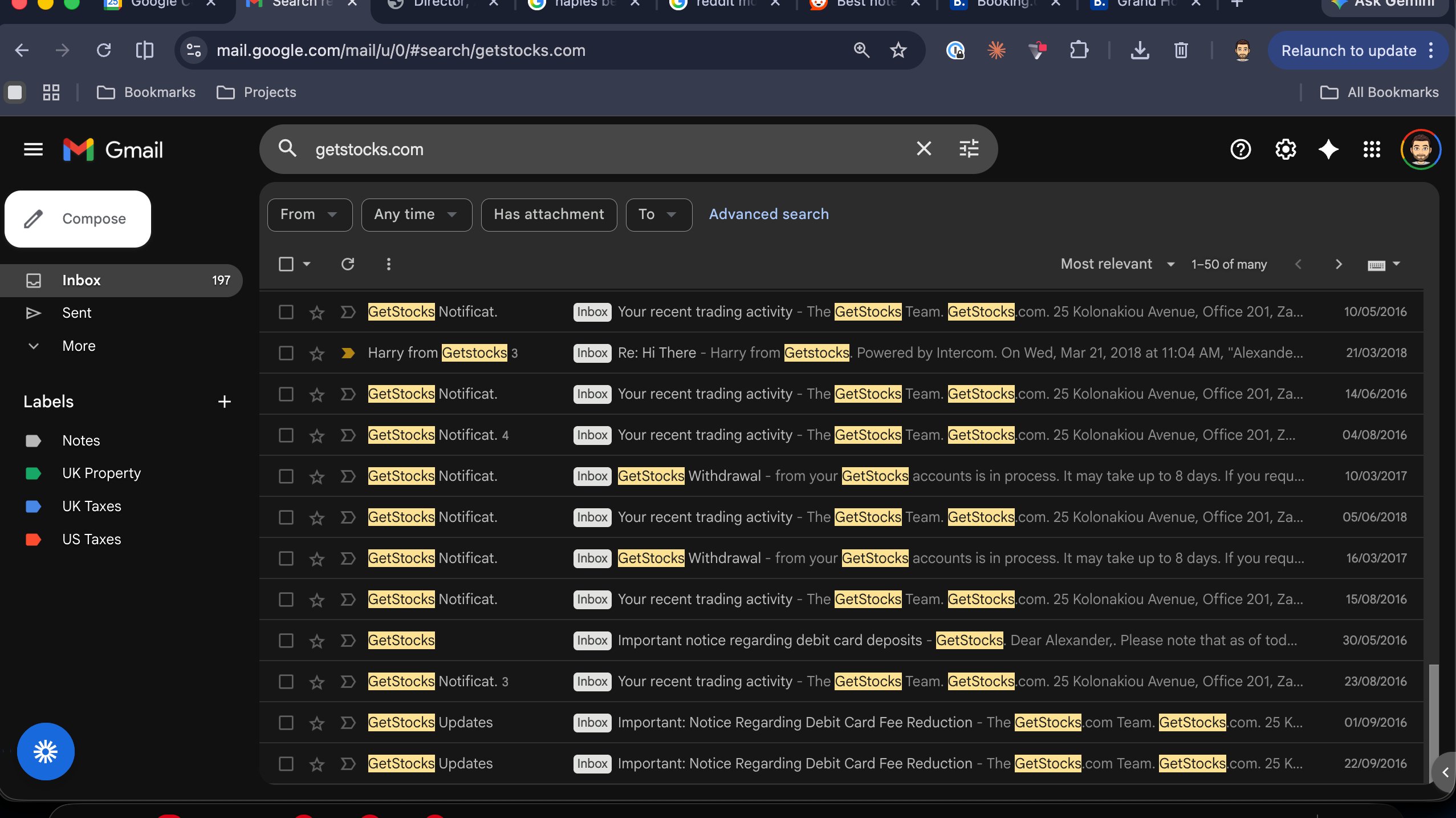
Task: Open the Google apps grid
Action: coord(1371,149)
